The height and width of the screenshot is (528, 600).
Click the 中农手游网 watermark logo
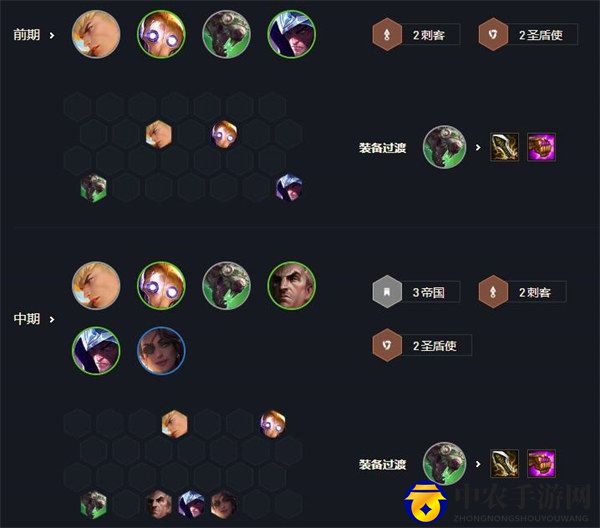tap(426, 503)
